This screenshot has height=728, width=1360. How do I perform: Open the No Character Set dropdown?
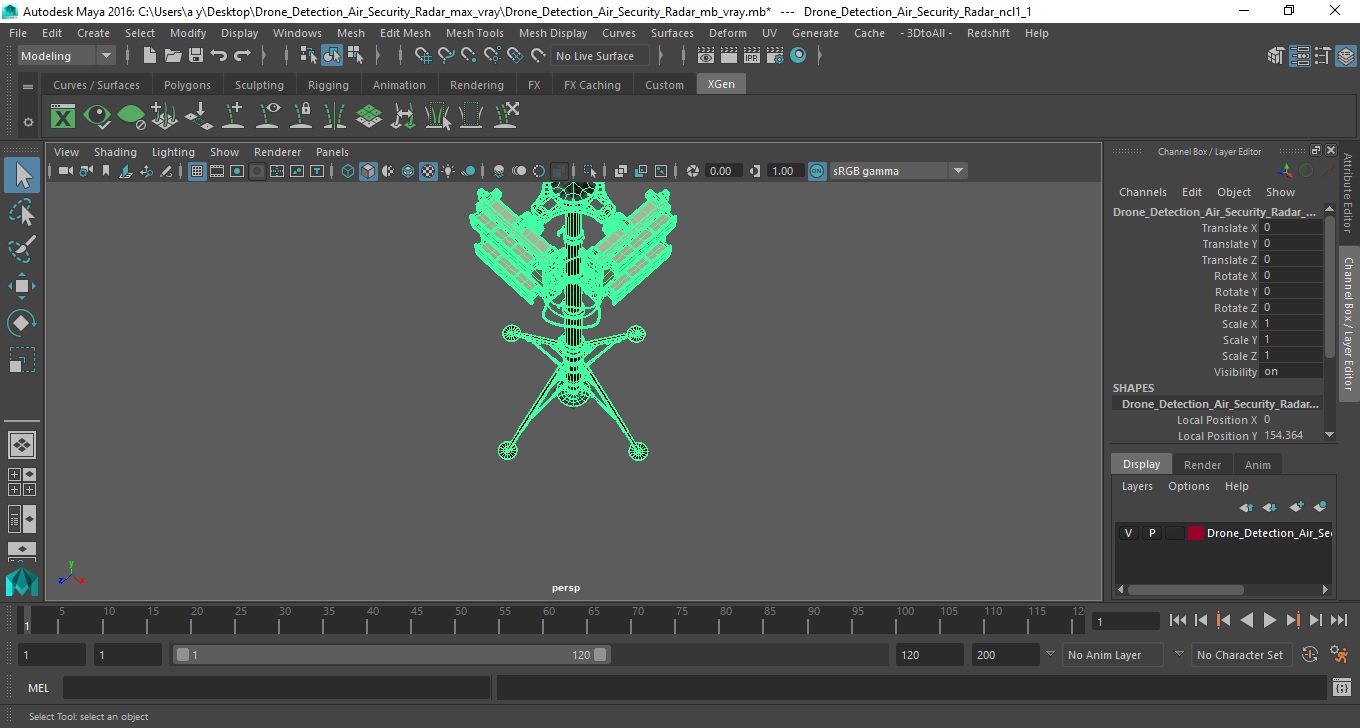coord(1240,655)
